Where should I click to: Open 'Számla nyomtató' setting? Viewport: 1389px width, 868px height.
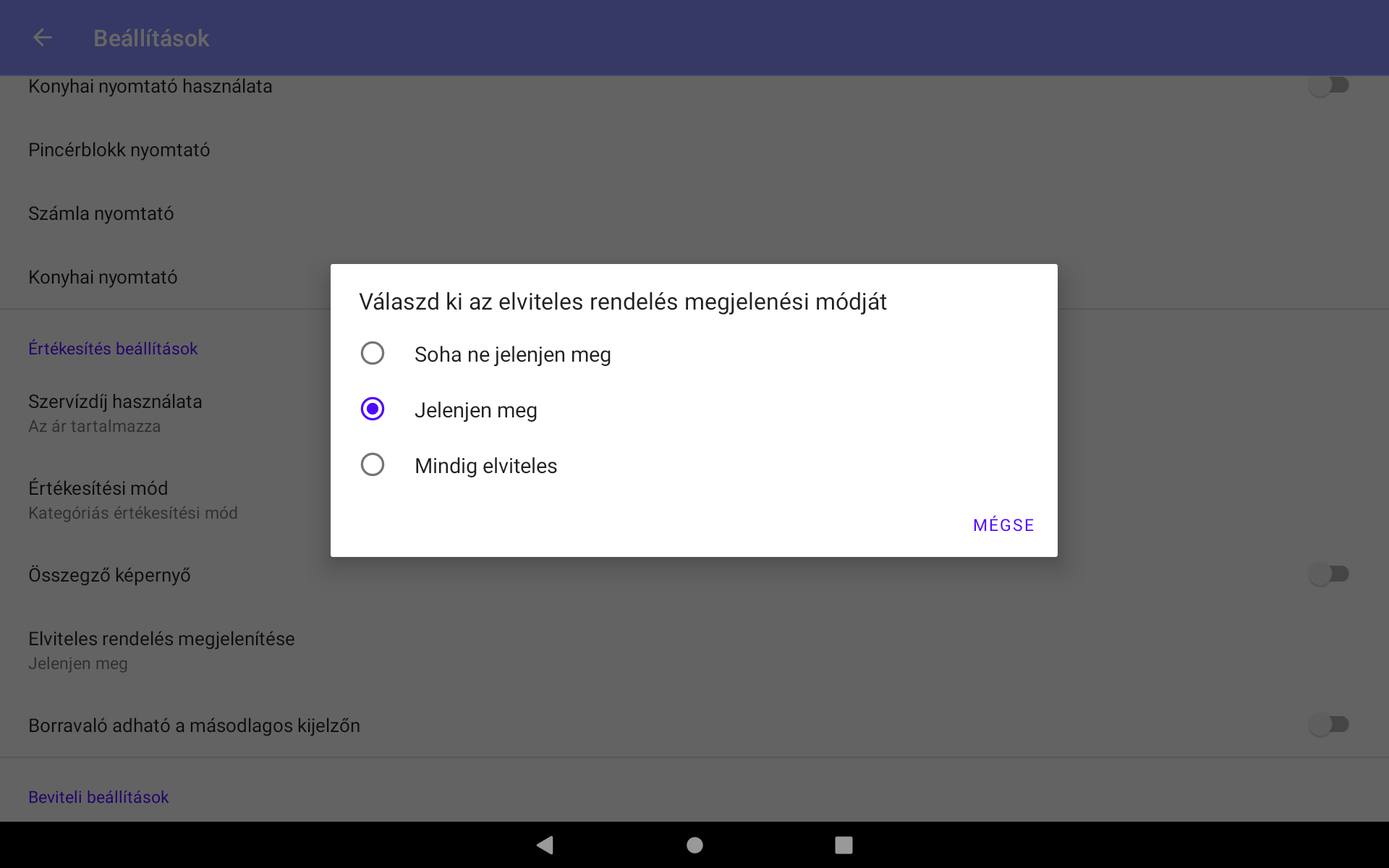101,213
